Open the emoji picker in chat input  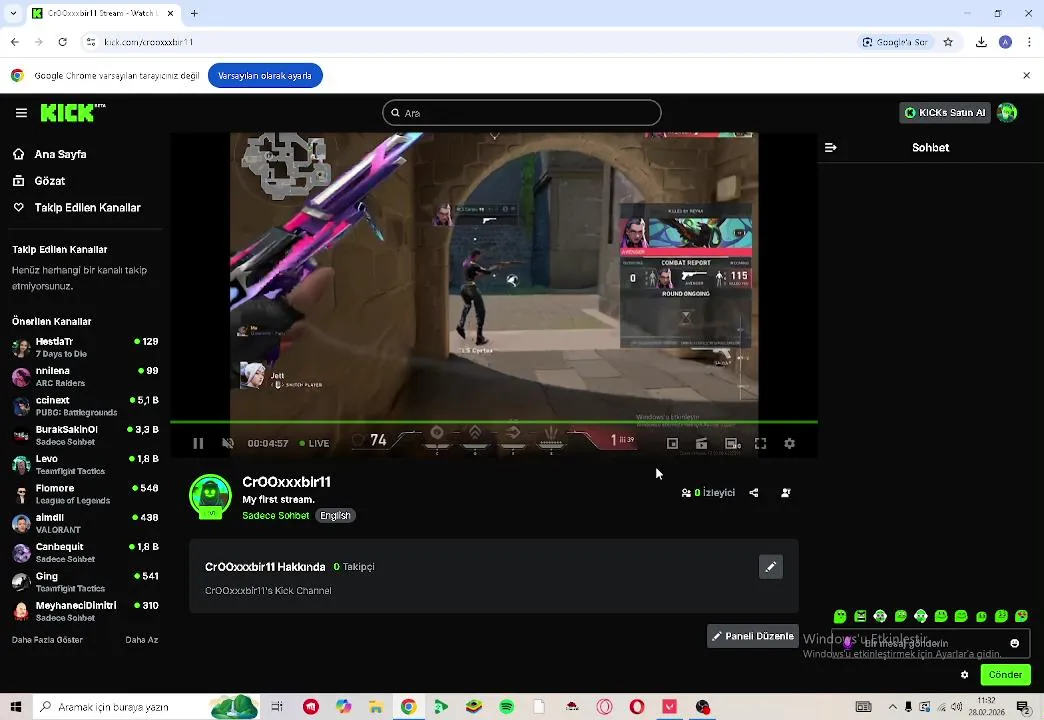point(1015,643)
